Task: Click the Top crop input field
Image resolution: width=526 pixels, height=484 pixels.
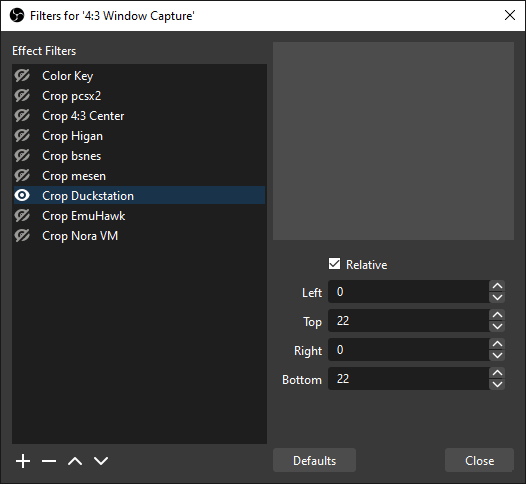Action: pos(409,321)
